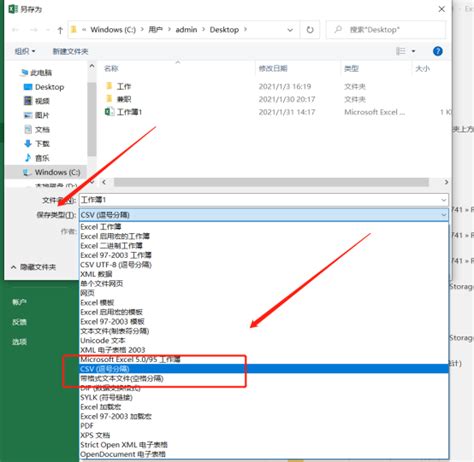Change view layout icon
The height and width of the screenshot is (462, 474).
[400, 51]
